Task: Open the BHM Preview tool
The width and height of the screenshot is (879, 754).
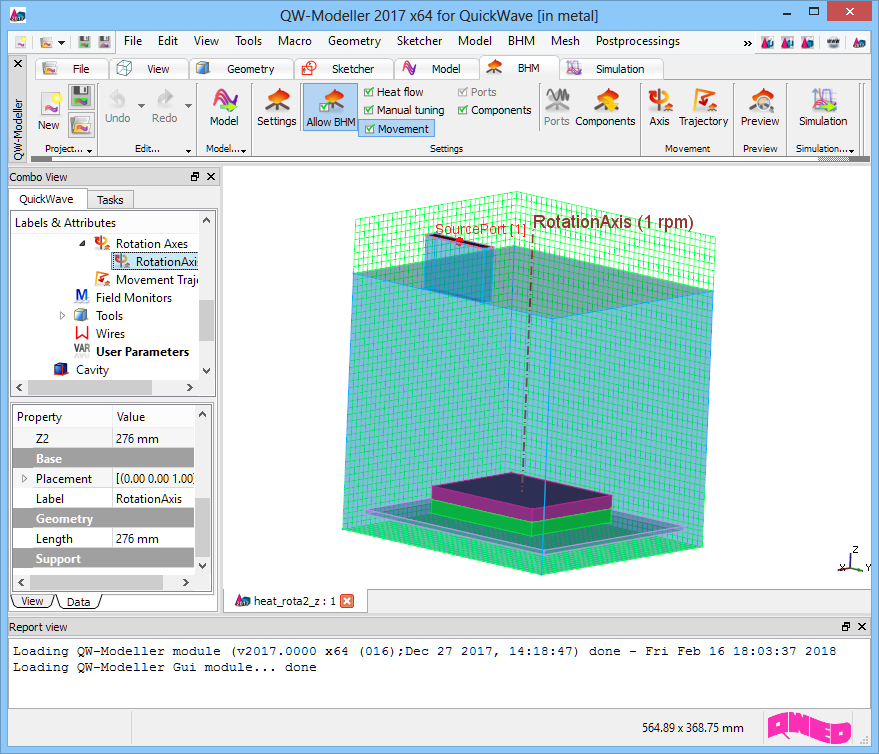Action: click(760, 108)
